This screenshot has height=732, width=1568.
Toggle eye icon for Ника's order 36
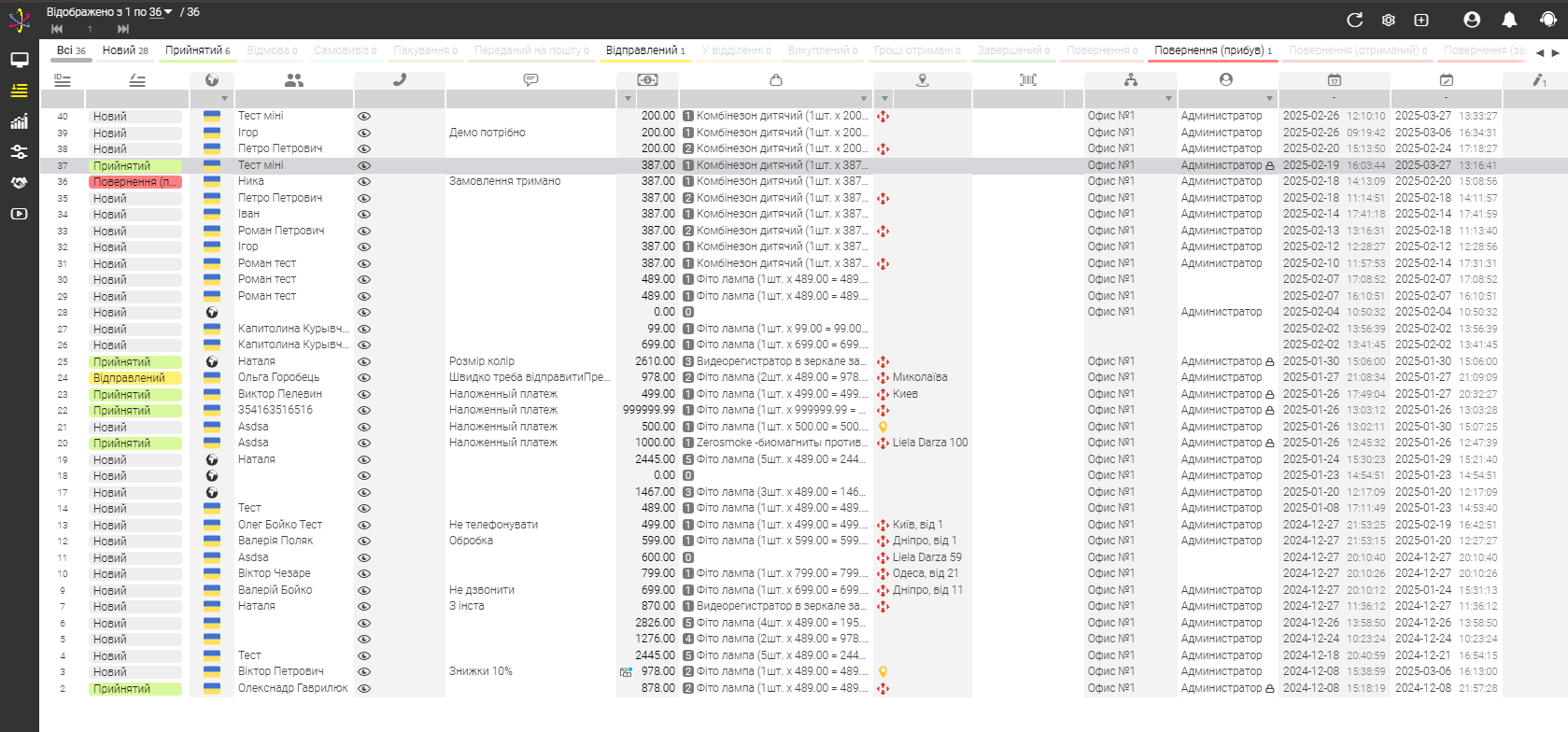[x=364, y=182]
